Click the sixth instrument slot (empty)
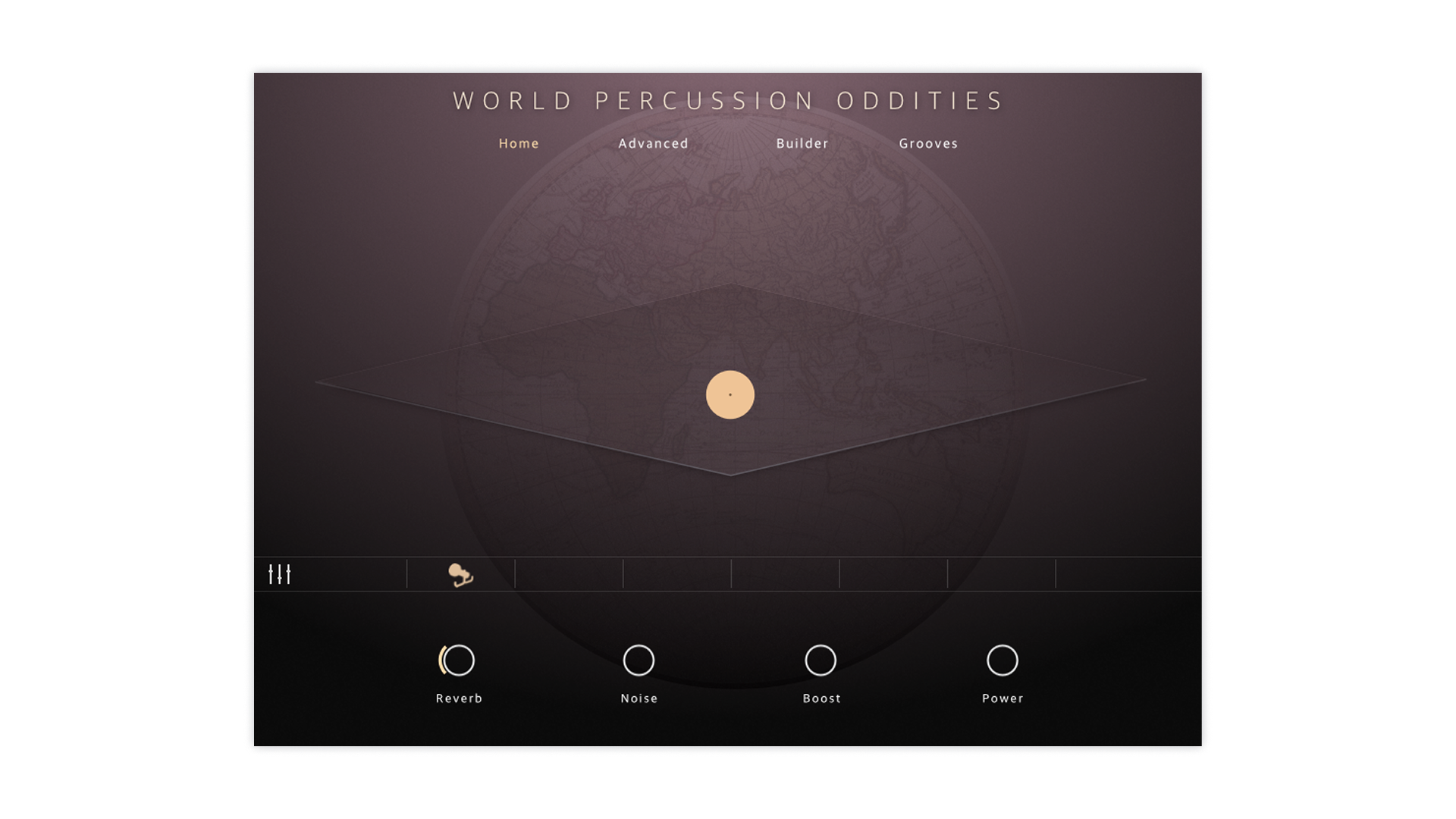 click(1001, 574)
